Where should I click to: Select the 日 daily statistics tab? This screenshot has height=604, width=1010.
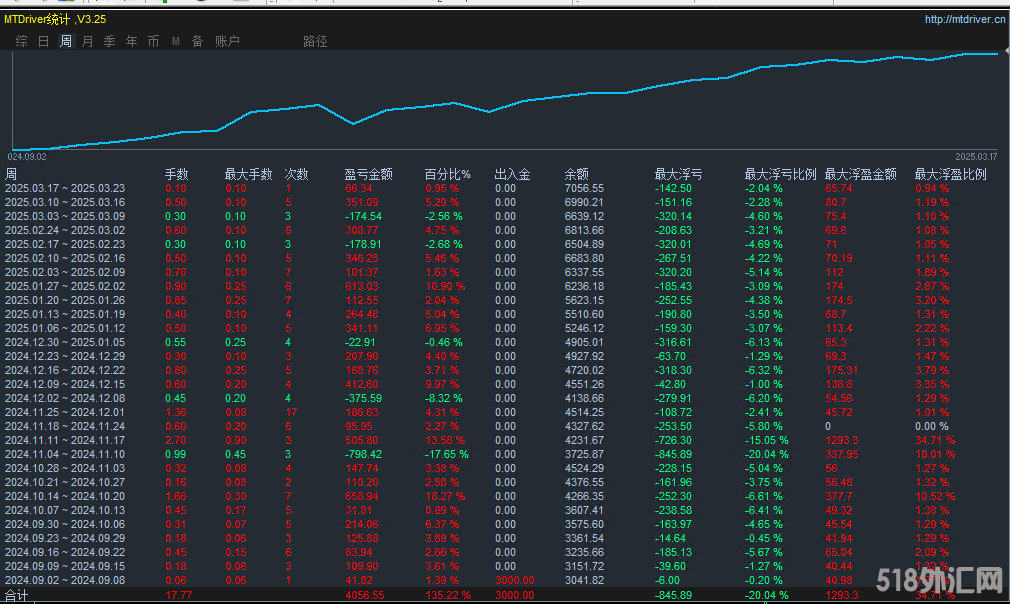pyautogui.click(x=43, y=41)
